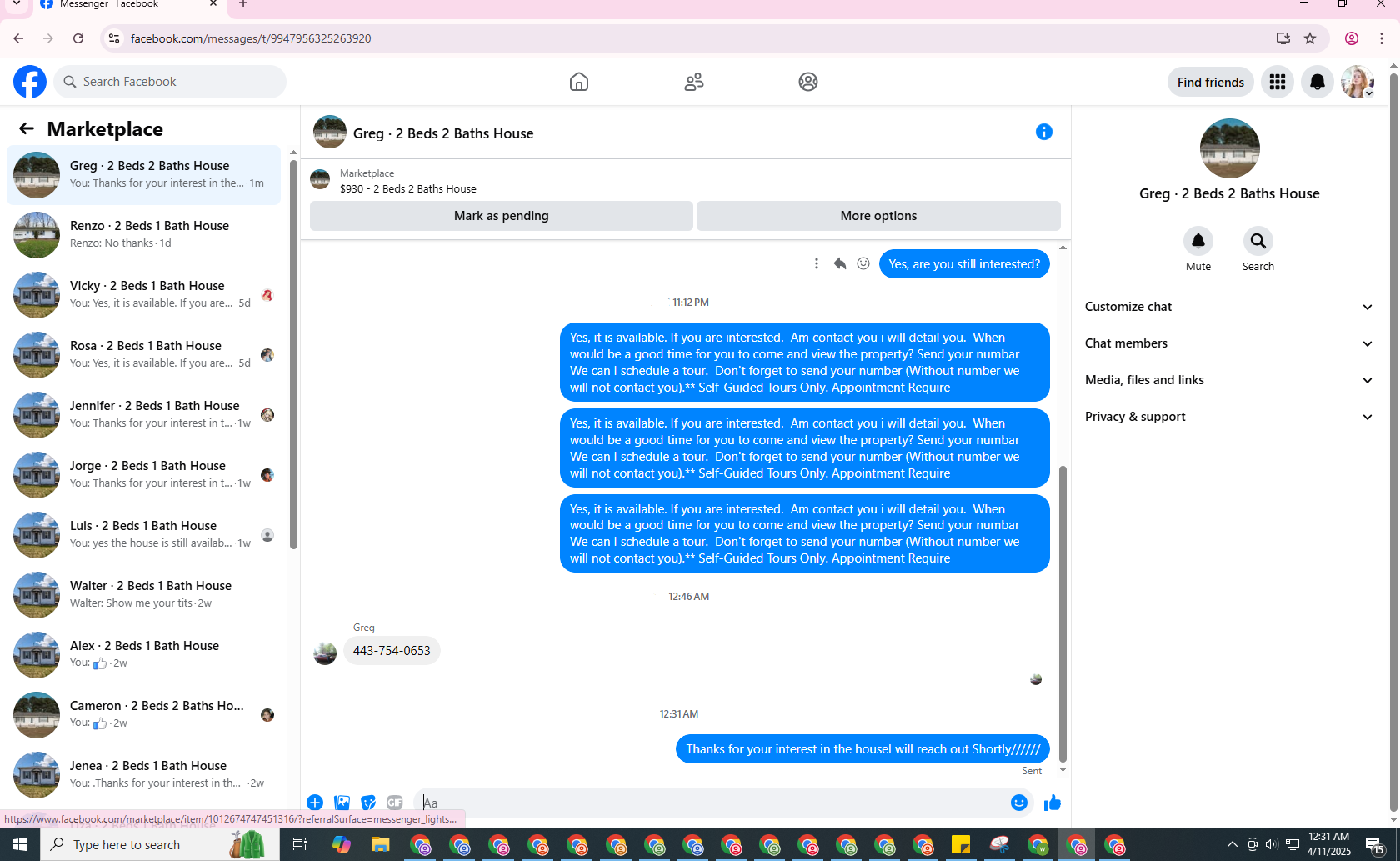Open the Groups icon in top navigation

coord(808,82)
